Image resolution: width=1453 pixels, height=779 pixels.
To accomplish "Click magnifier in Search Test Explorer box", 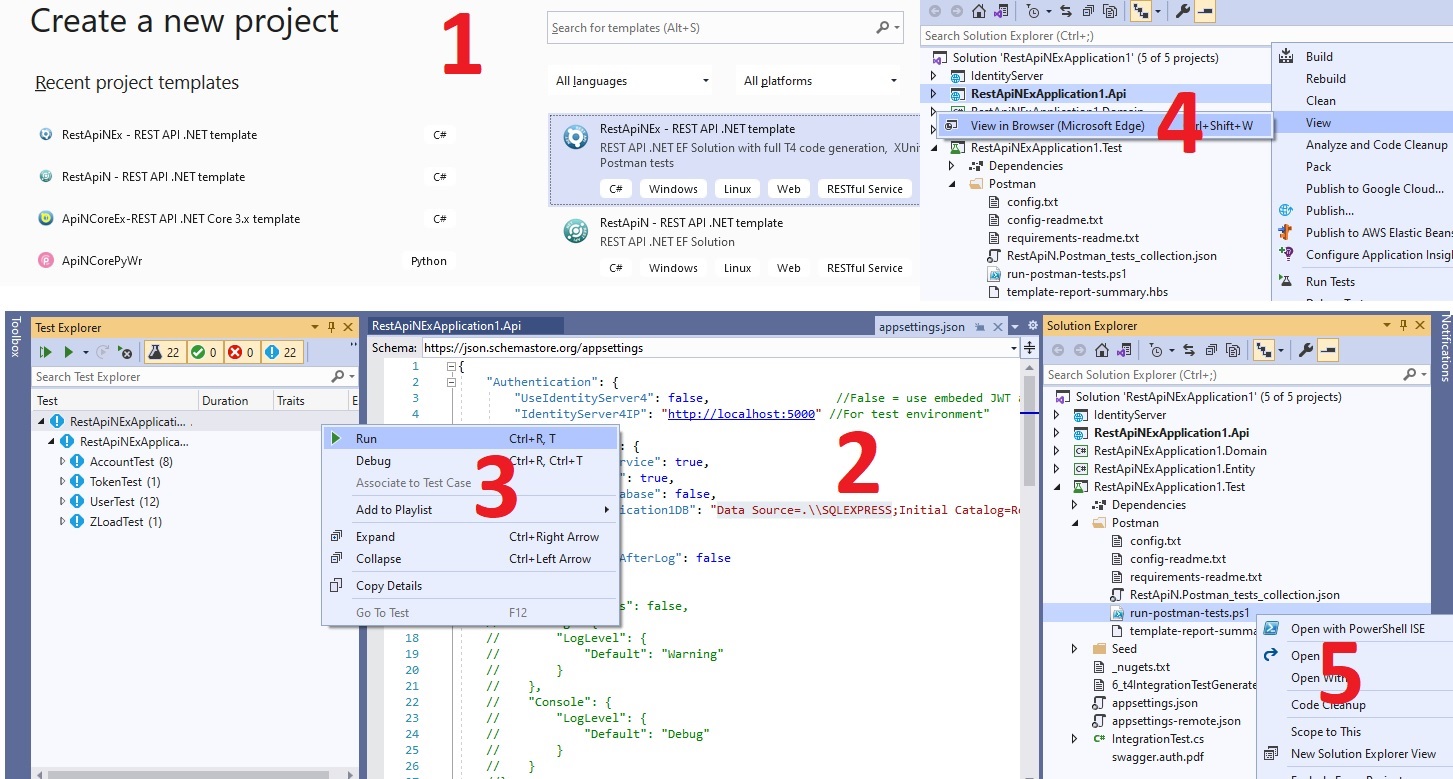I will click(338, 376).
